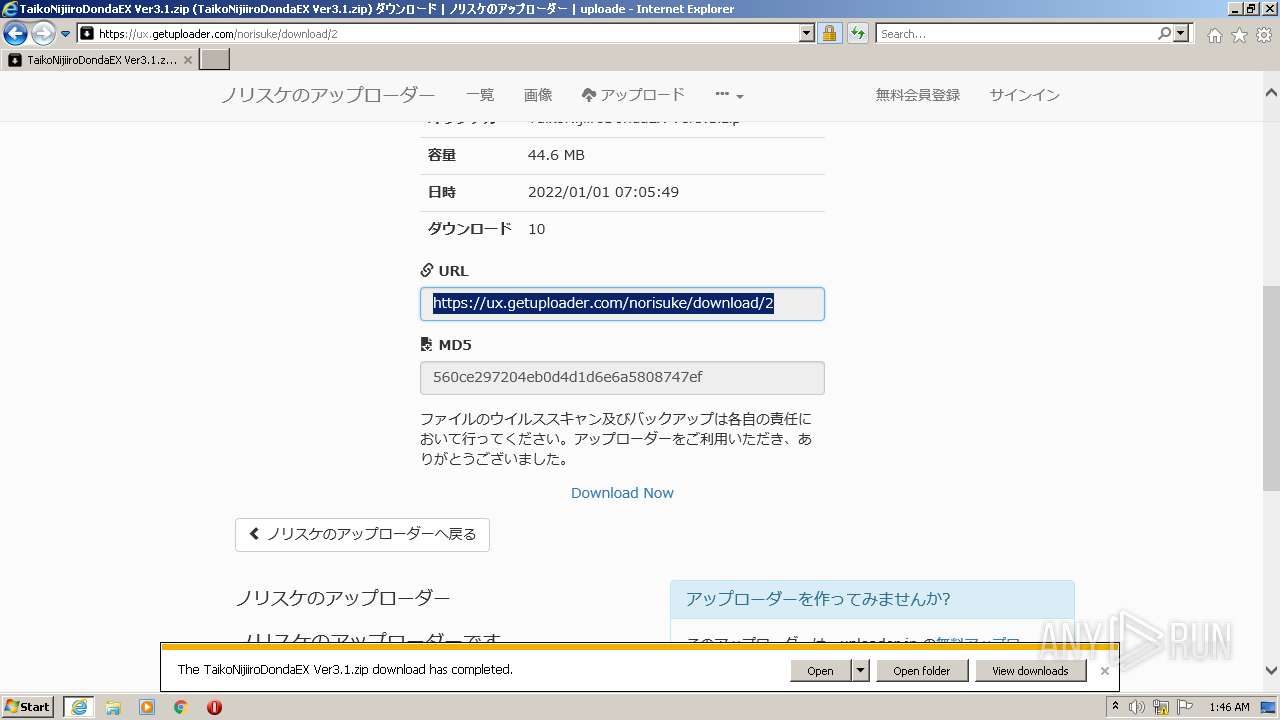Screen dimensions: 1280x720
Task: Click the browser Forward arrow button
Action: coord(43,34)
